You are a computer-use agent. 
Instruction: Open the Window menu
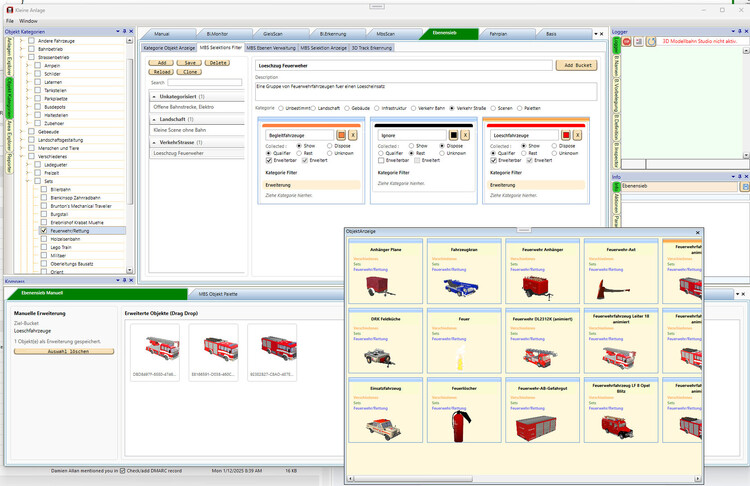28,20
